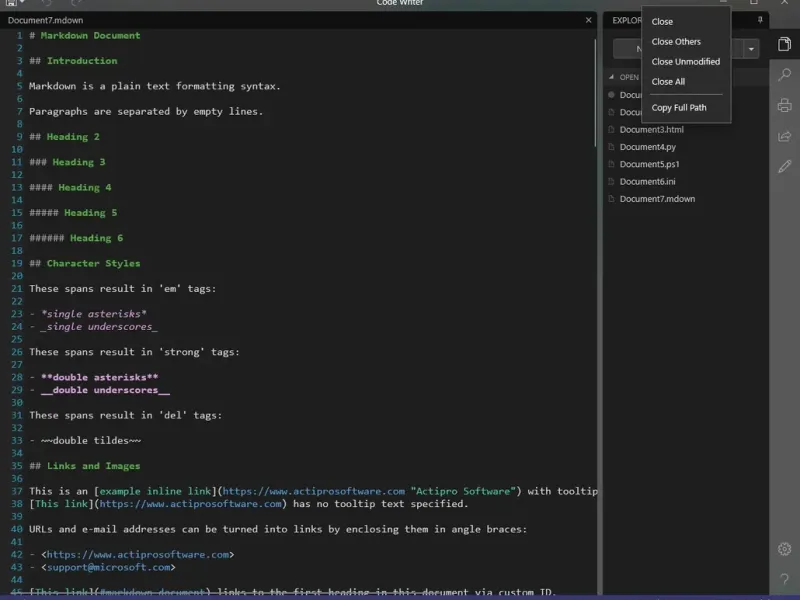Select Document3.html in Explorer list
800x600 pixels.
coord(651,130)
